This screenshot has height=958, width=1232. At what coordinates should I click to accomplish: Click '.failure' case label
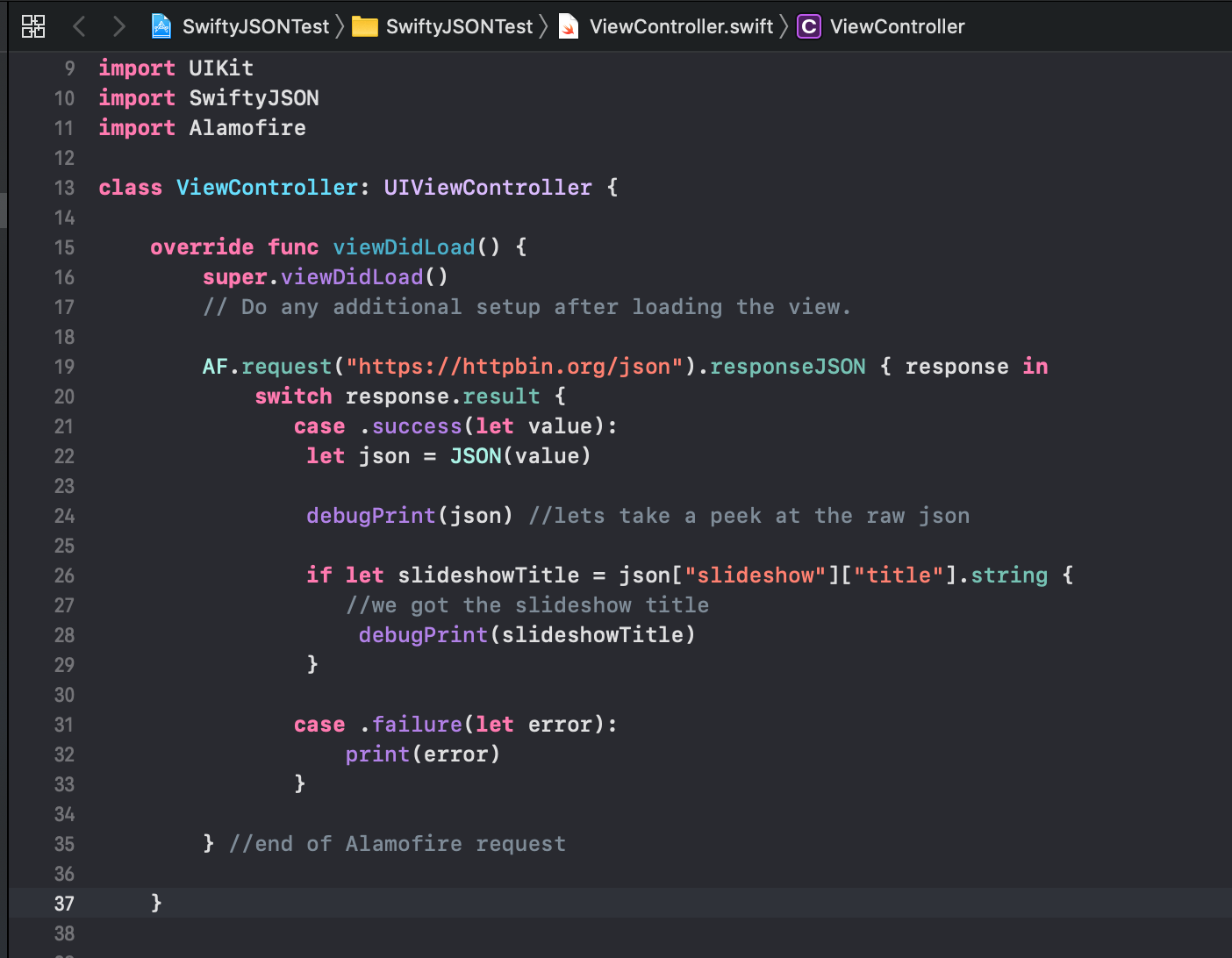[411, 724]
